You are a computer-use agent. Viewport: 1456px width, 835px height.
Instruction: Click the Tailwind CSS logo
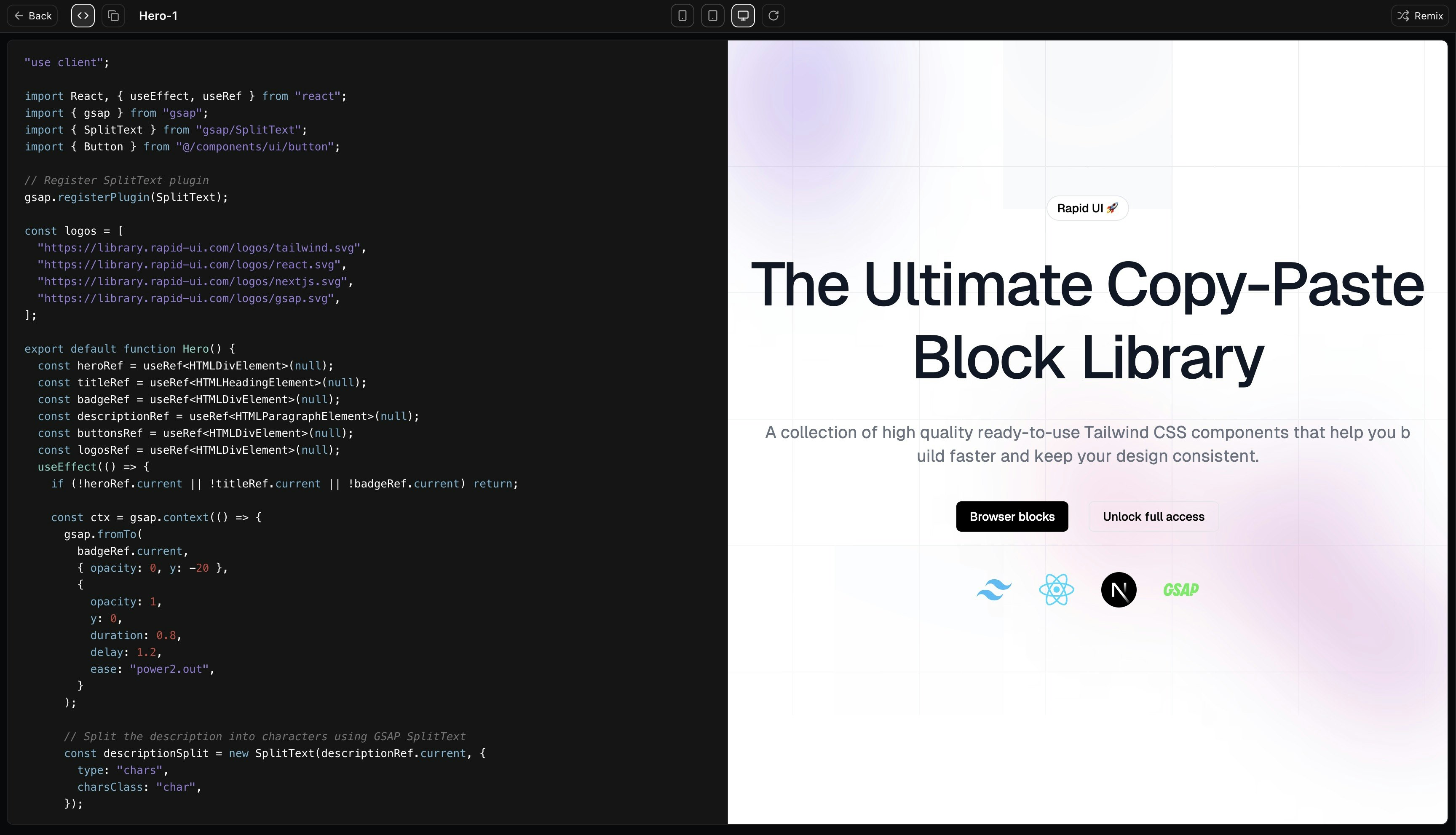(994, 589)
